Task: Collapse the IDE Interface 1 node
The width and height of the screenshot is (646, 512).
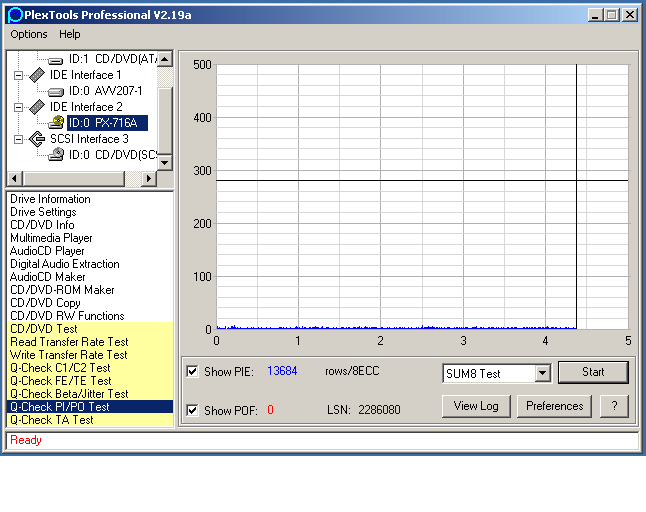Action: pos(18,75)
